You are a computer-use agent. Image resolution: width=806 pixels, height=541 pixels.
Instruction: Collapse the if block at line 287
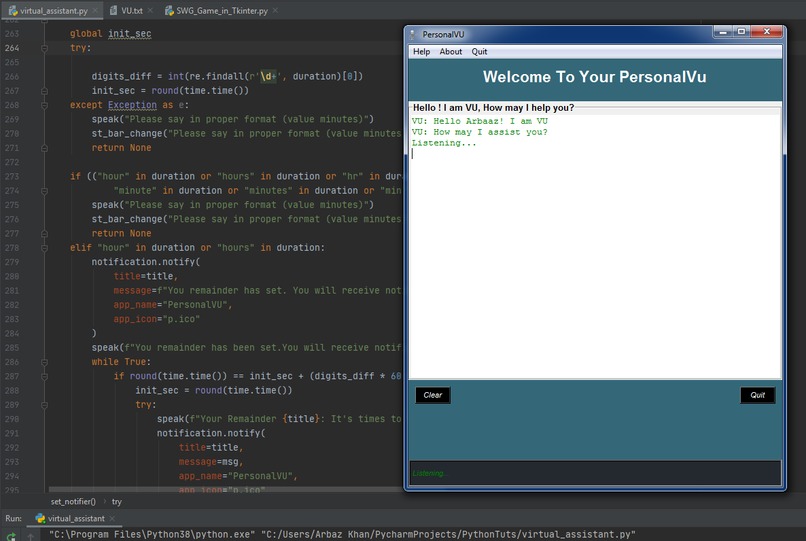[44, 376]
